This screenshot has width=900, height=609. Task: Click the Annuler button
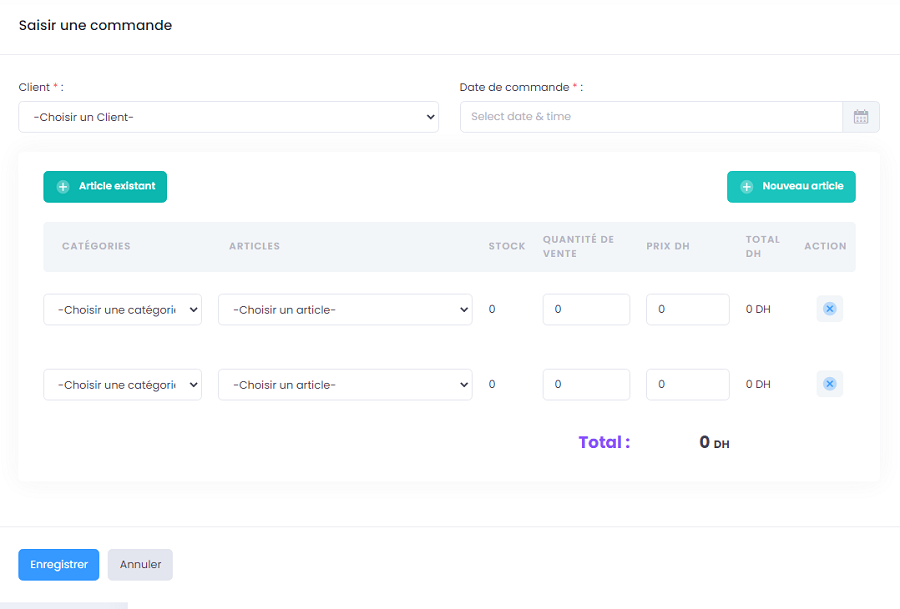(x=140, y=565)
